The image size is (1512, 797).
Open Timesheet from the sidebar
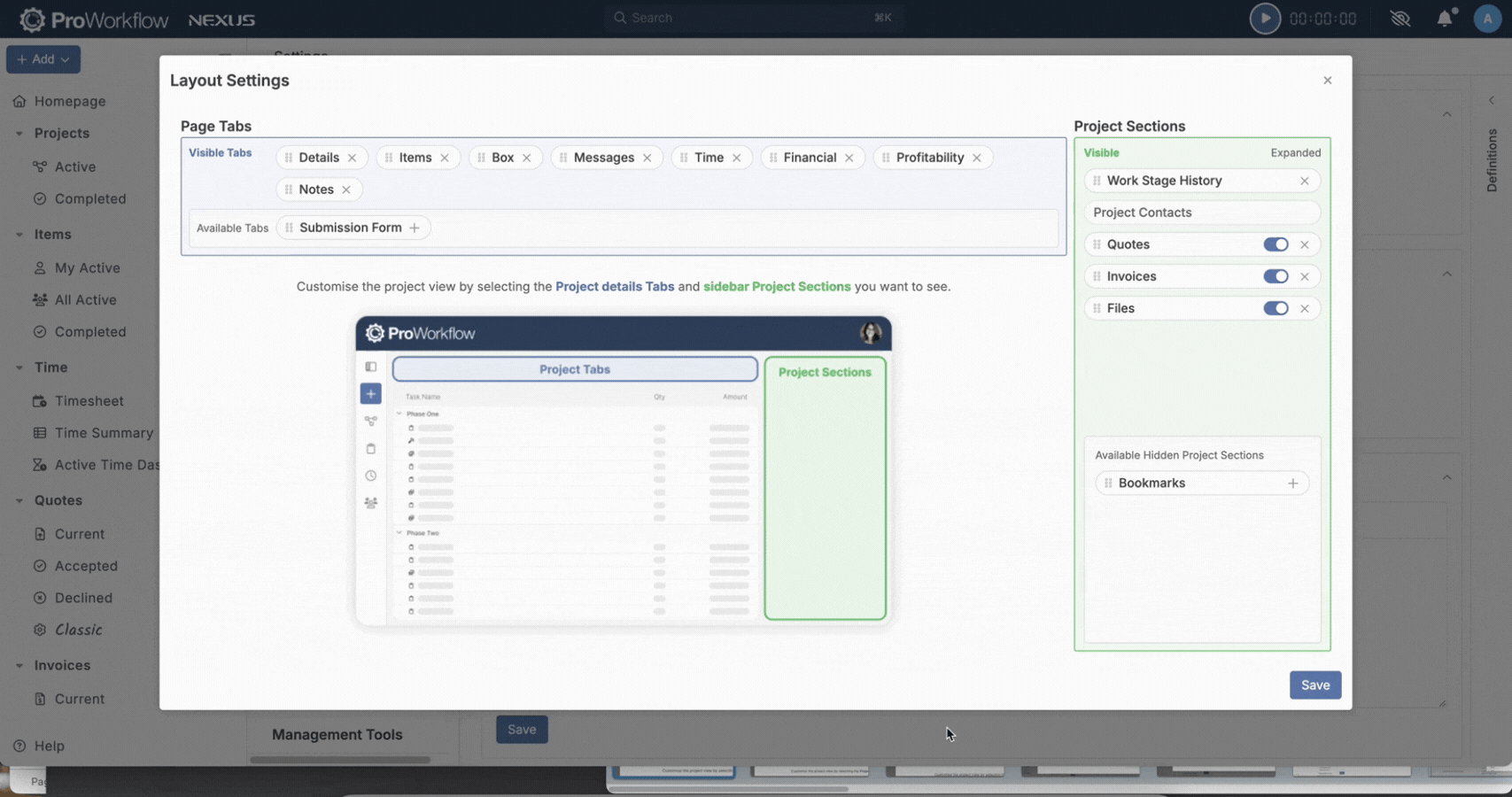coord(89,401)
